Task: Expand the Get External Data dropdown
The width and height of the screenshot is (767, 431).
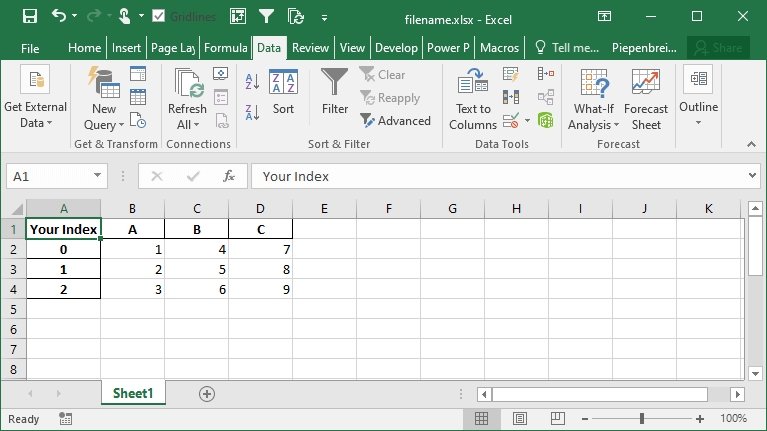Action: (35, 123)
